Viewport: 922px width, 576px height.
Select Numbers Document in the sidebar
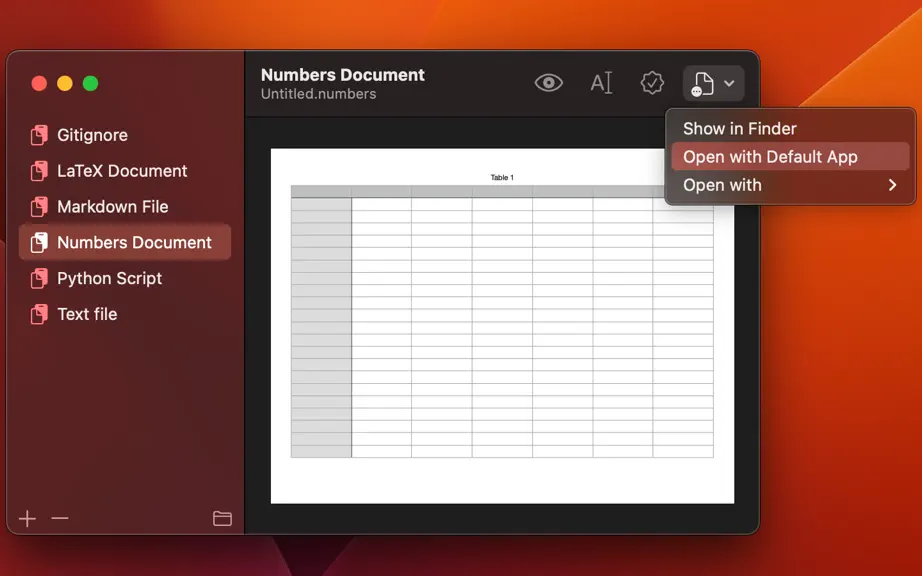[125, 242]
